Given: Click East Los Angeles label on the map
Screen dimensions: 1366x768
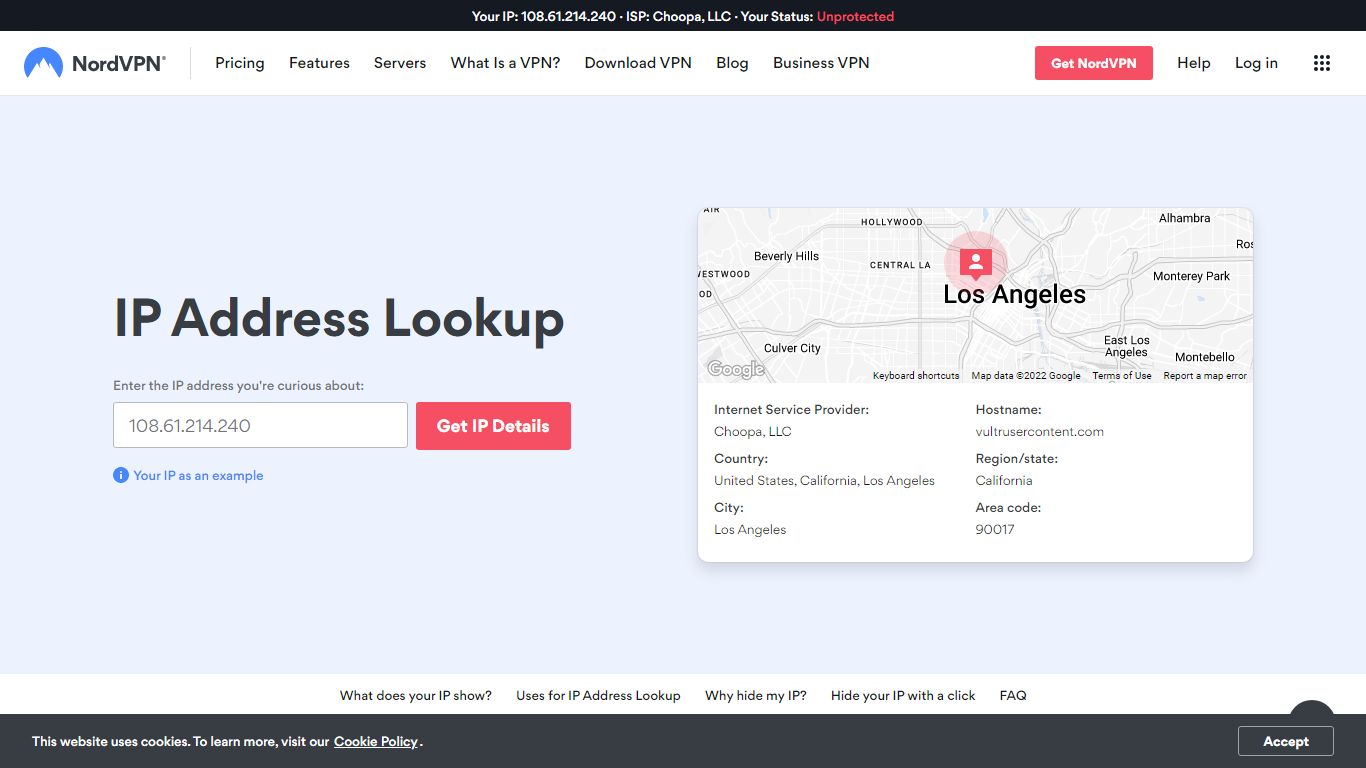Looking at the screenshot, I should point(1126,346).
